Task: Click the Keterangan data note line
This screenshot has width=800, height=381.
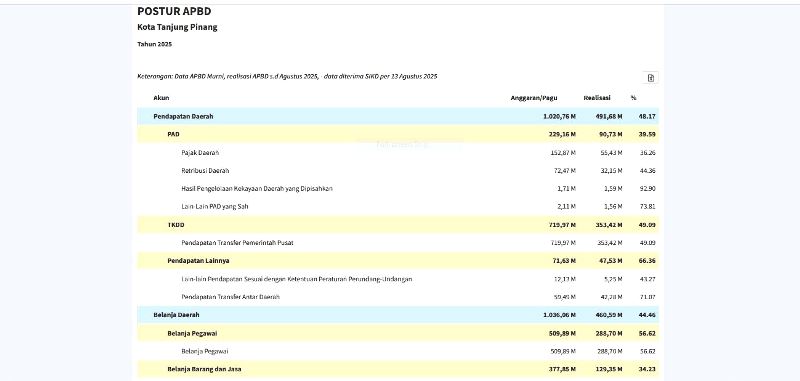Action: (287, 77)
